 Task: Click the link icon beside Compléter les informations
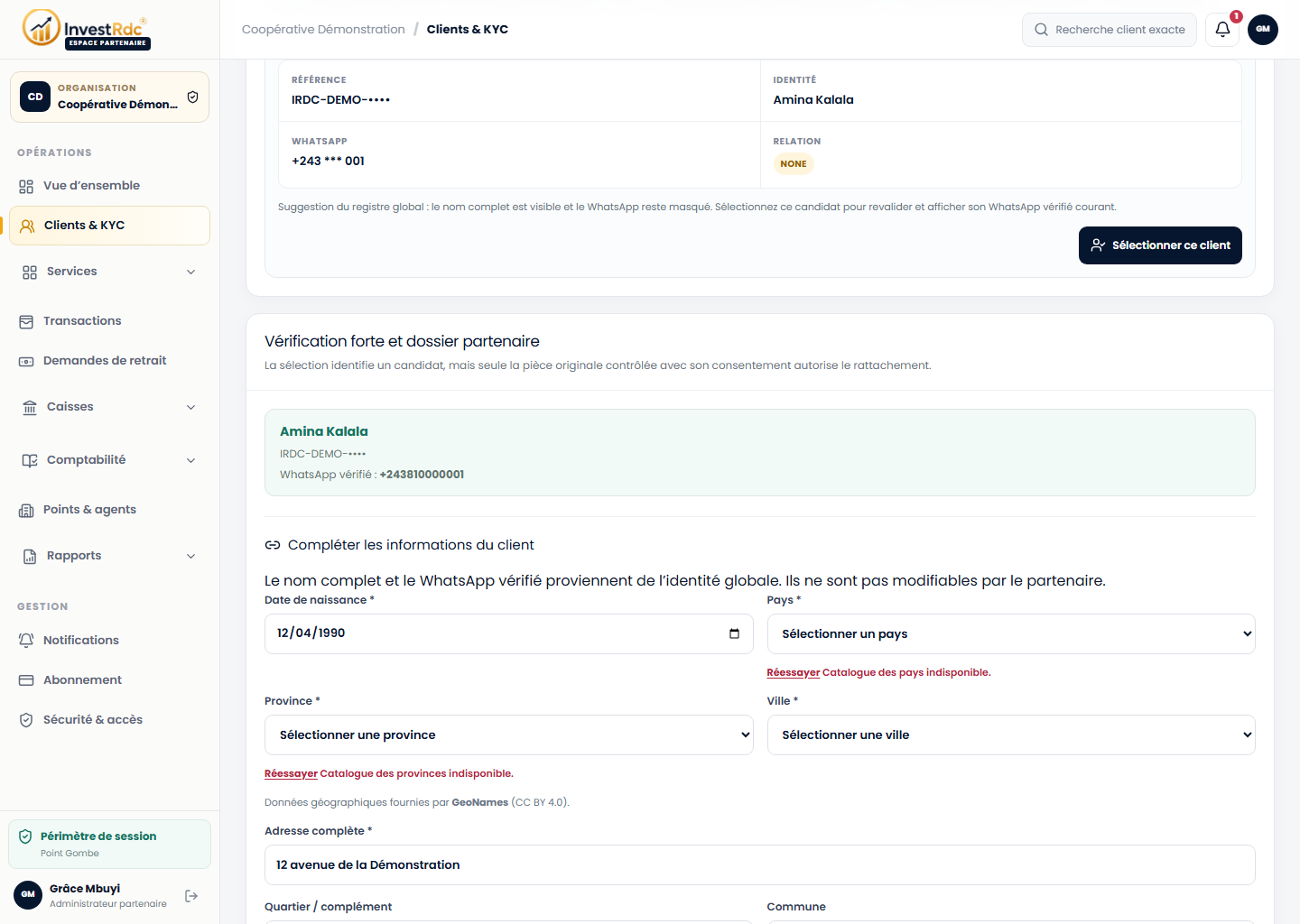click(x=273, y=545)
